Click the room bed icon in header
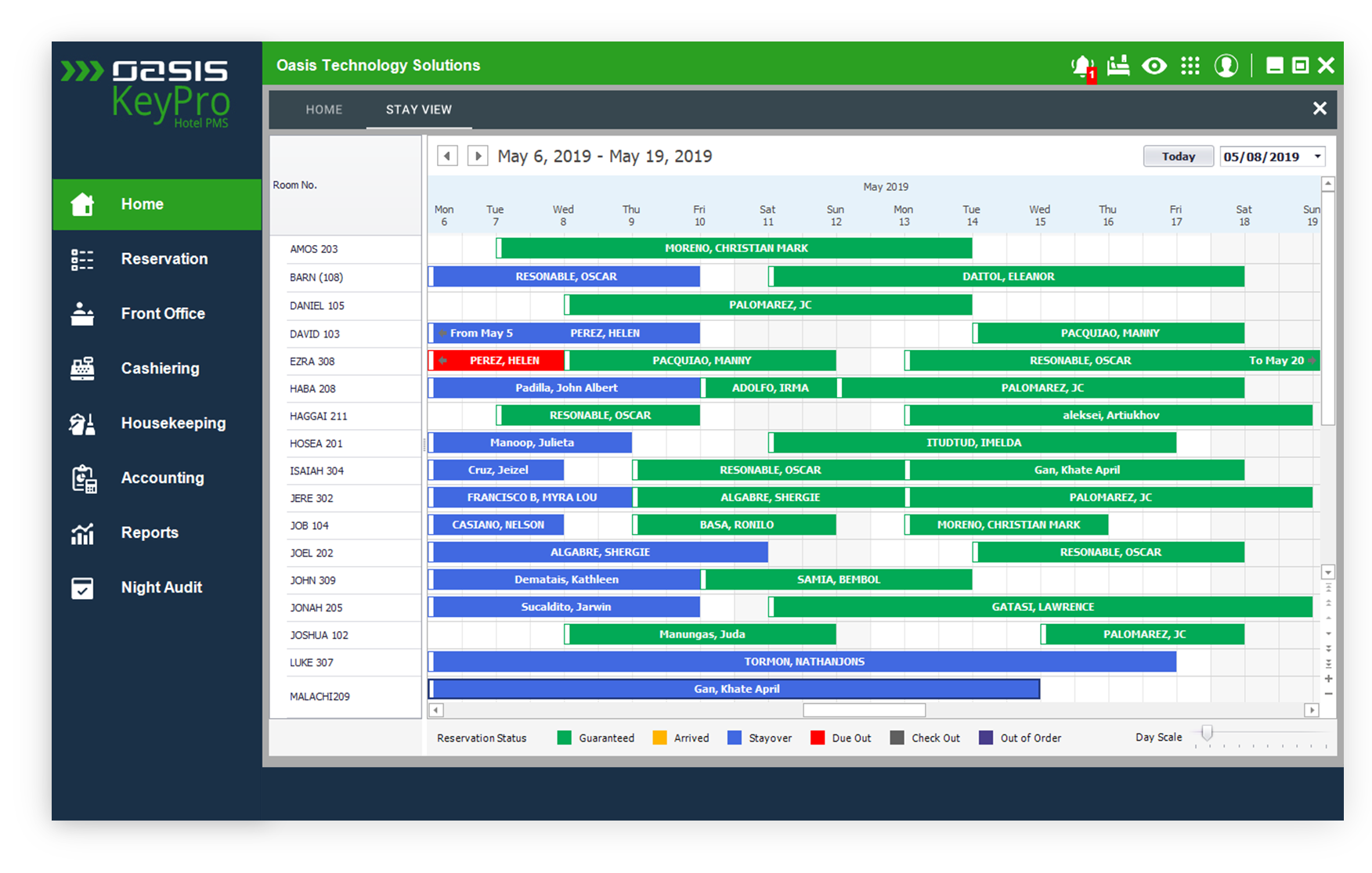Screen dimensions: 1372x873 (1118, 66)
